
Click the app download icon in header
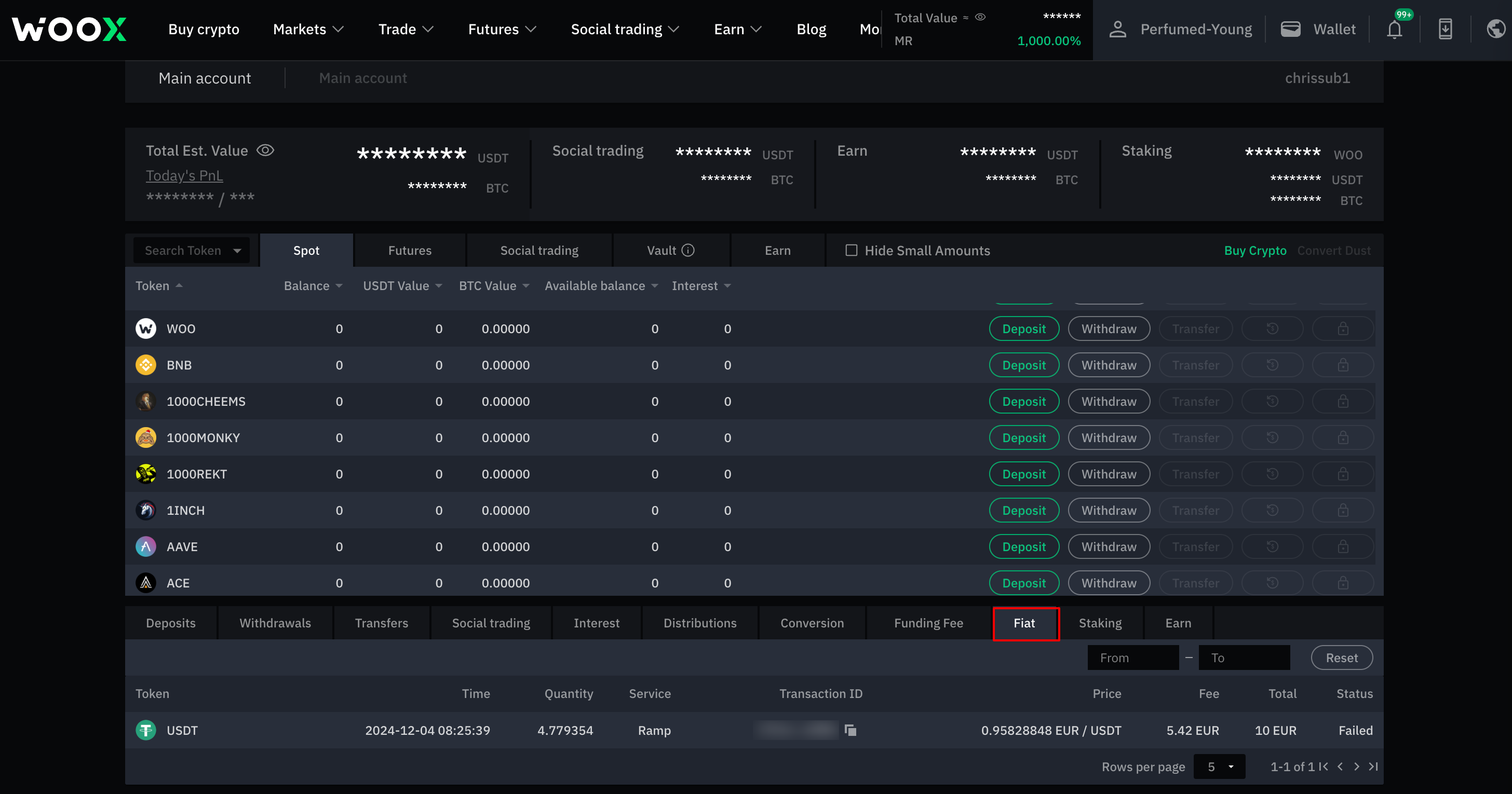point(1445,30)
